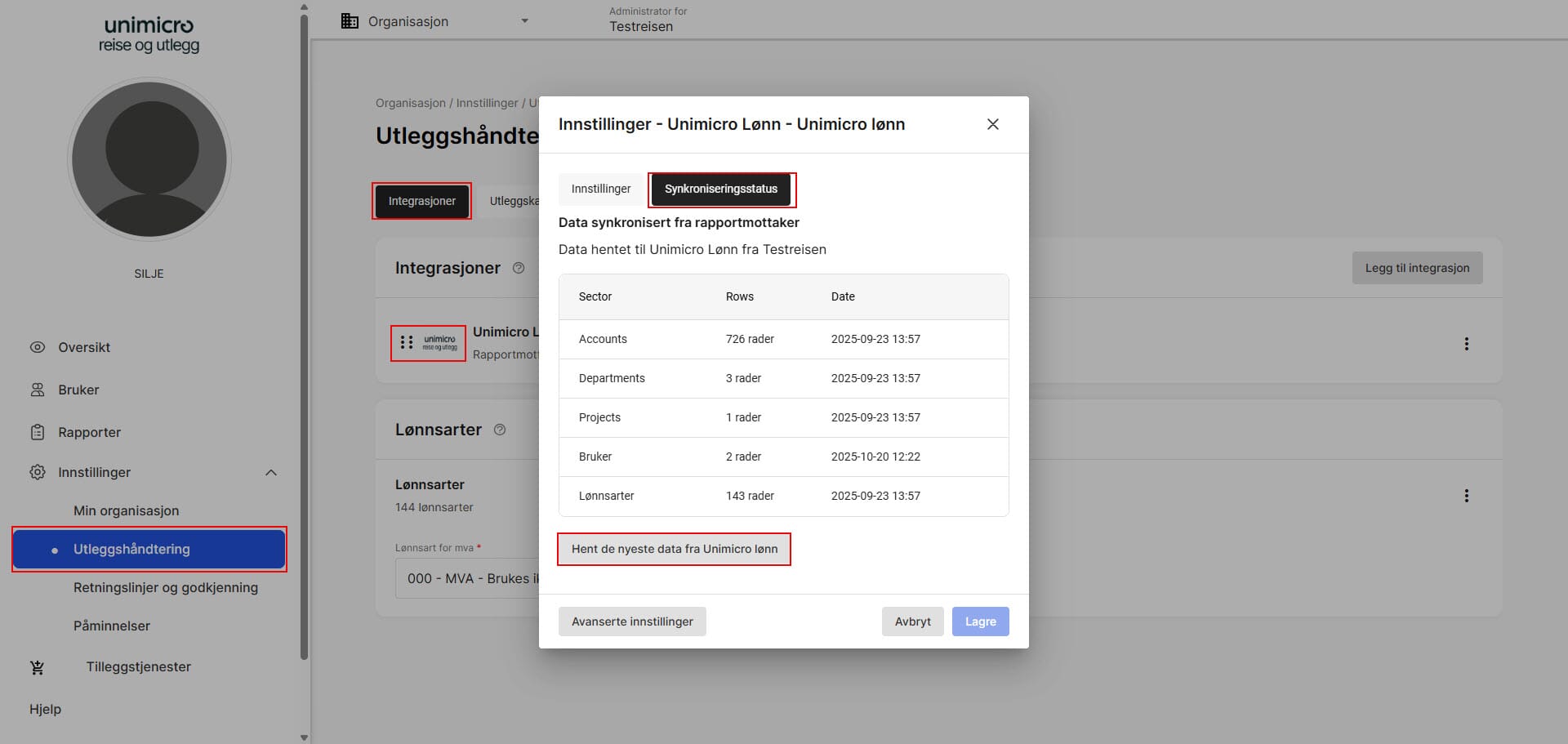The height and width of the screenshot is (744, 1568).
Task: Click the Oversikt eye icon in sidebar
Action: [x=38, y=347]
